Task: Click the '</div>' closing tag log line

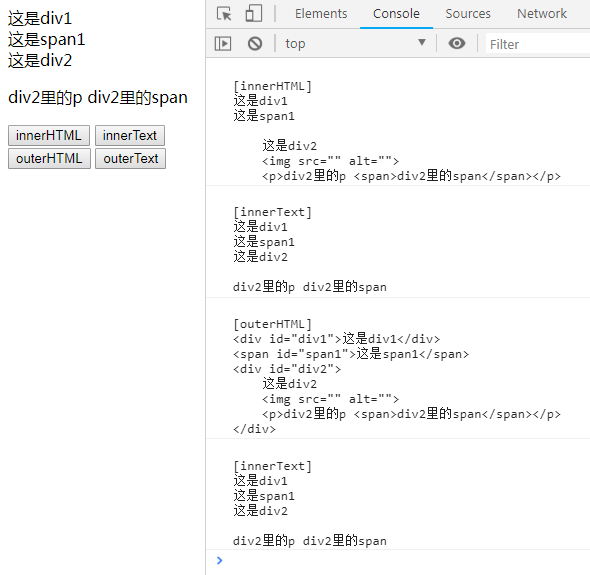Action: (x=254, y=429)
